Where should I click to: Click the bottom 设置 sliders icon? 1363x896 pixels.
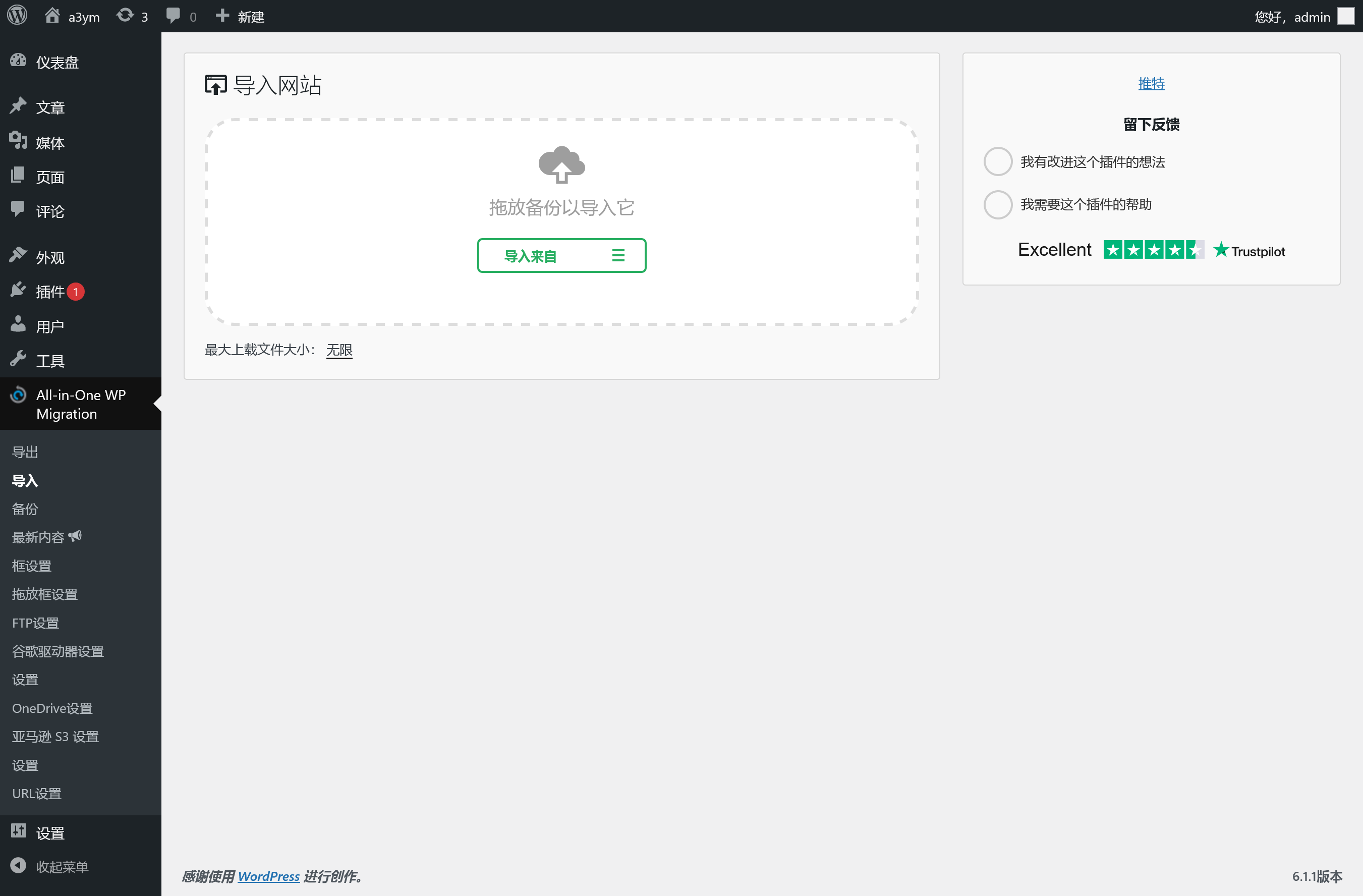(x=18, y=831)
